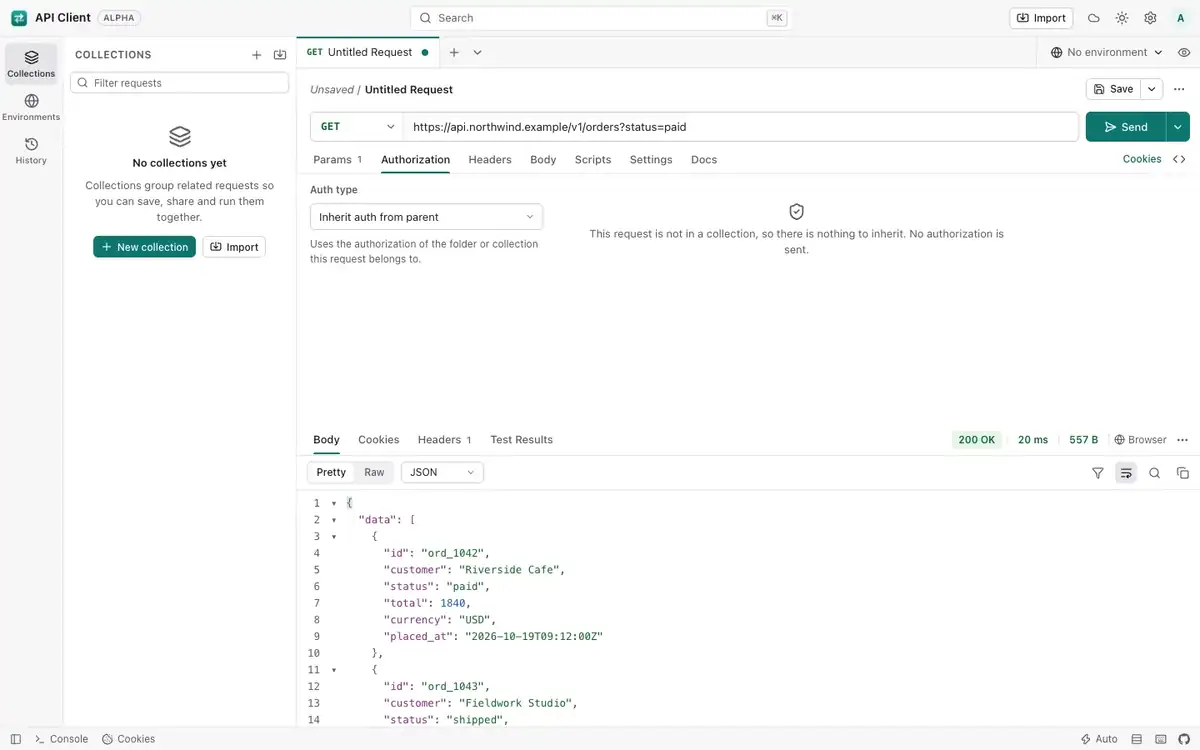1200x750 pixels.
Task: Select the Raw view toggle
Action: point(374,472)
